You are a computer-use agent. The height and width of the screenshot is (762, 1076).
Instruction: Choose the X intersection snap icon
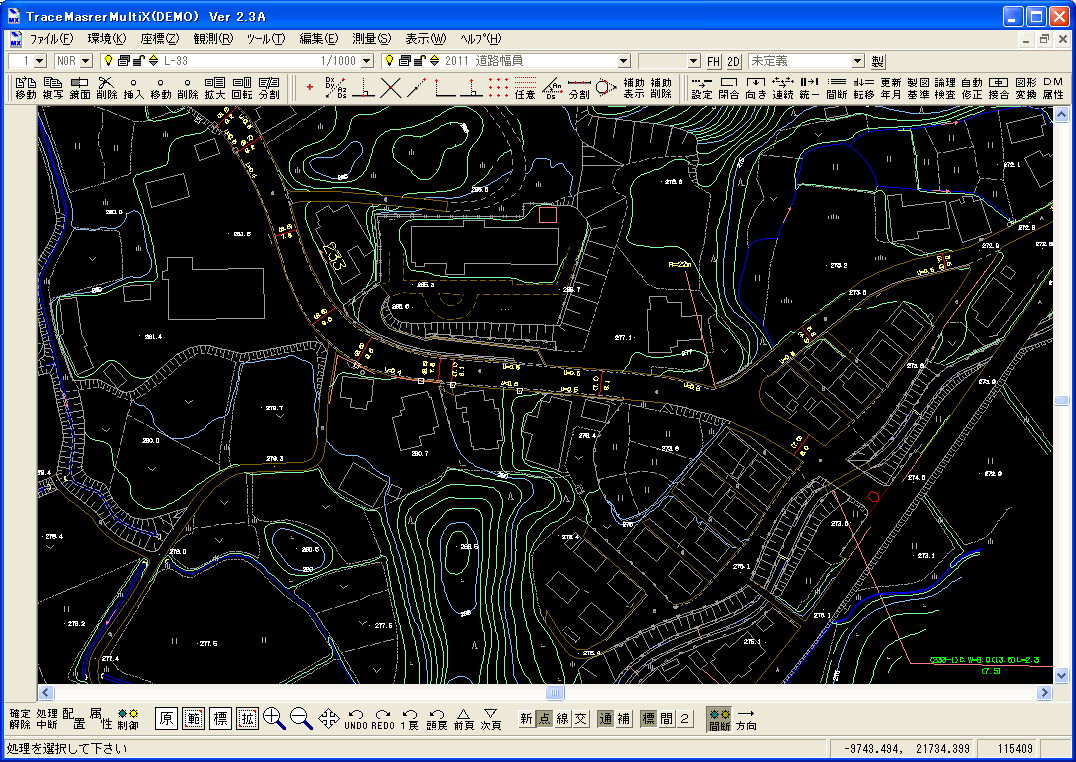click(390, 88)
